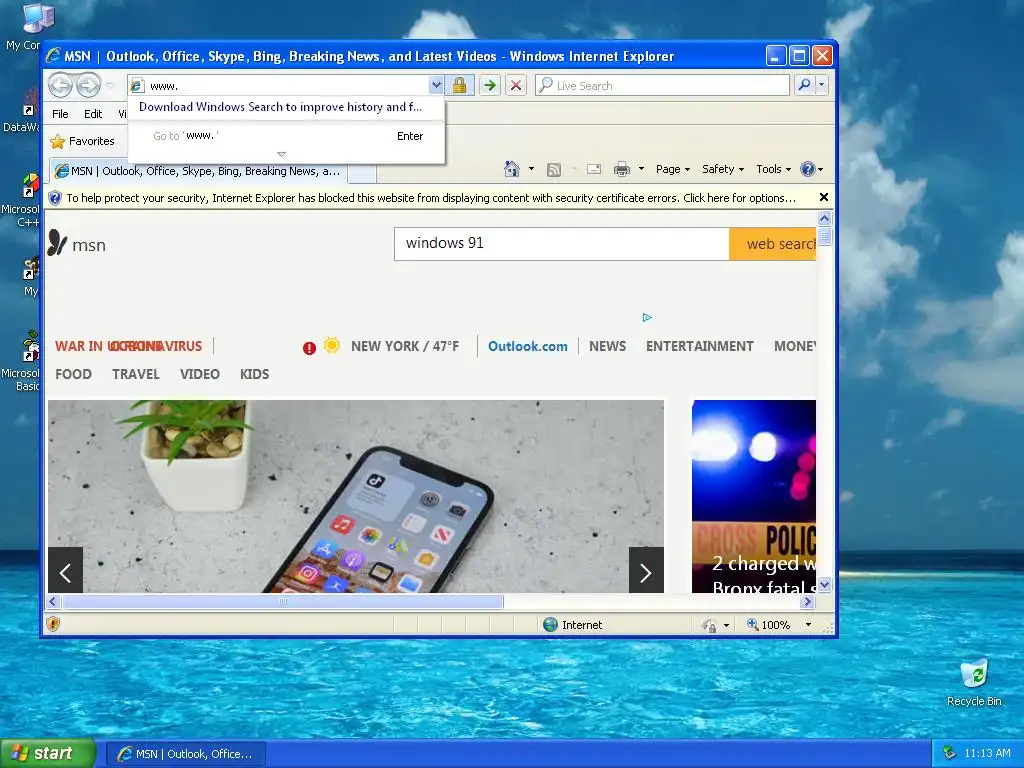Close the information bar with X
The height and width of the screenshot is (768, 1024).
coord(824,197)
